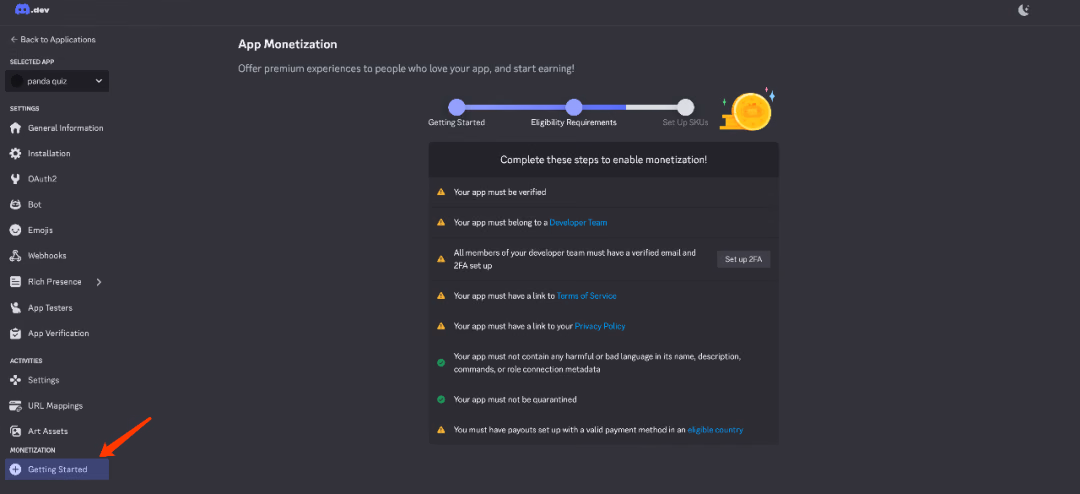This screenshot has width=1080, height=494.
Task: Open the Bot settings page
Action: (x=34, y=205)
